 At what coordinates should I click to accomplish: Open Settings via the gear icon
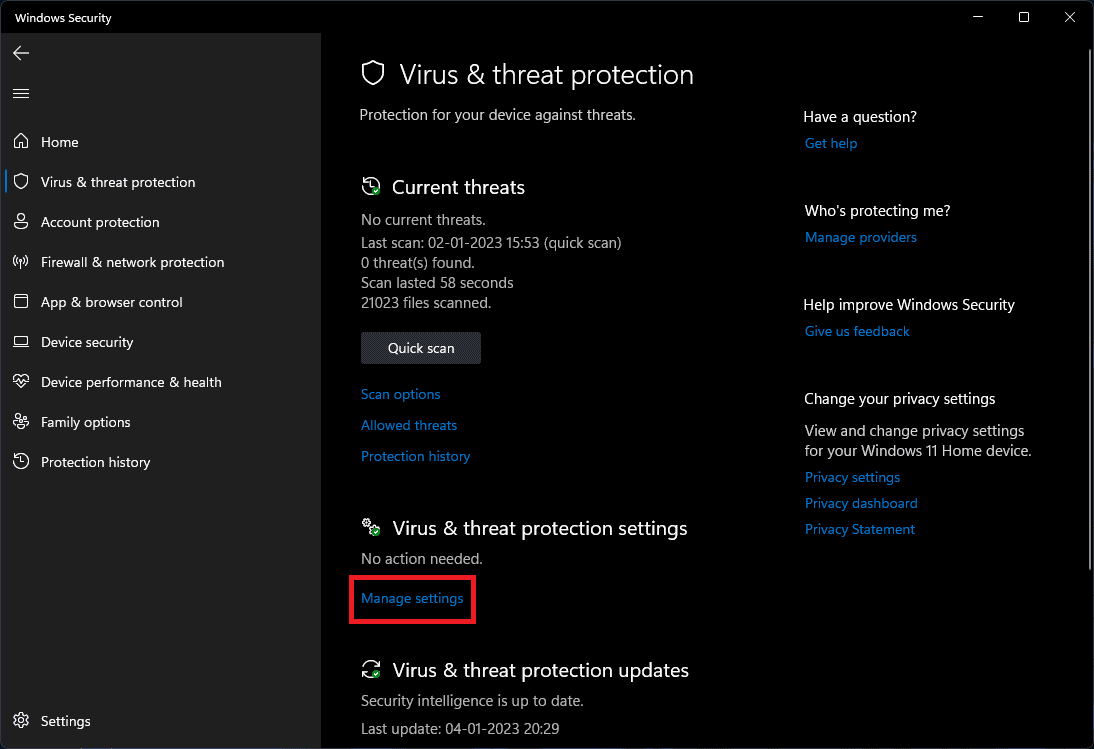(21, 721)
